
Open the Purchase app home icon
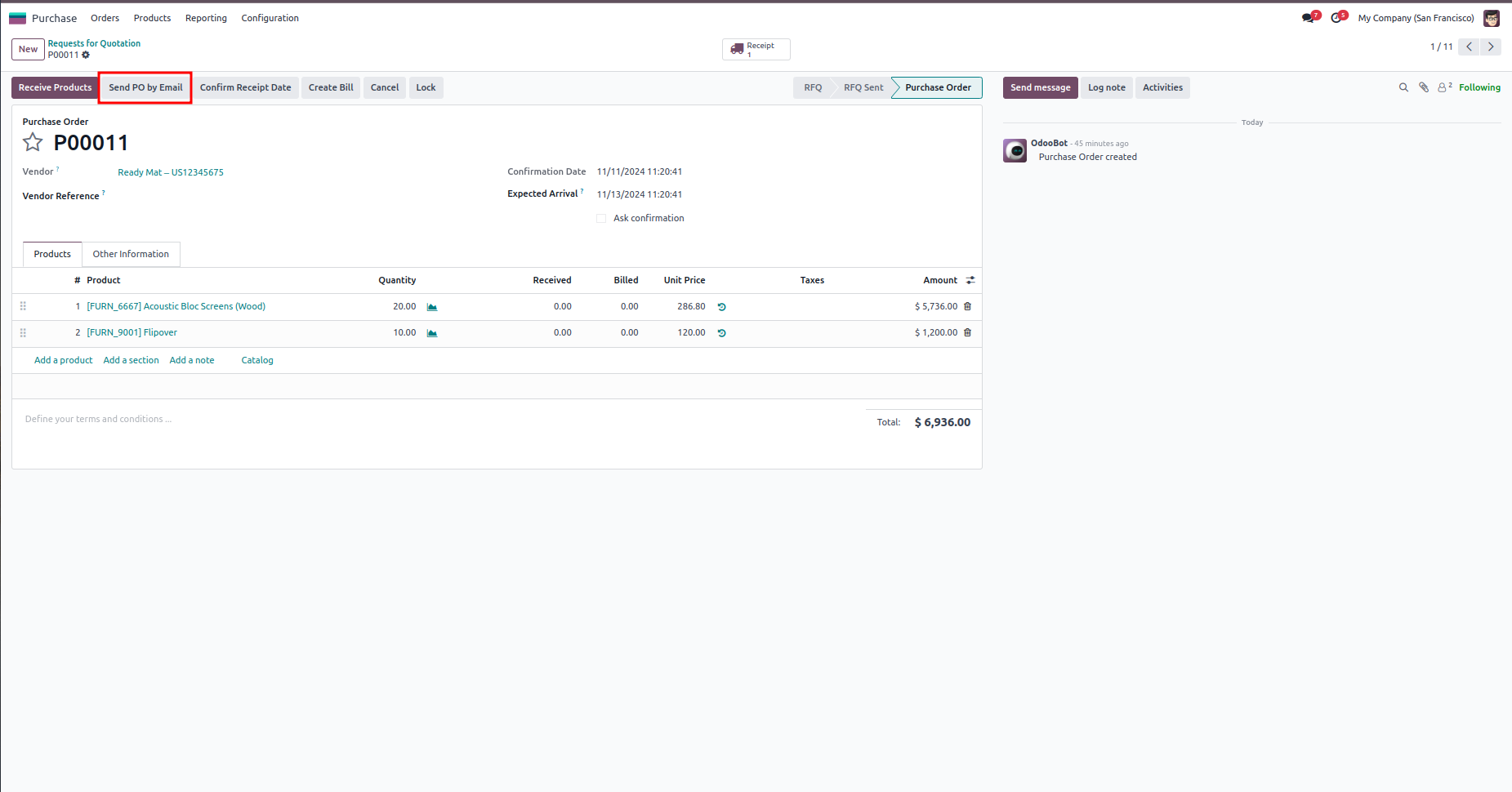click(17, 18)
